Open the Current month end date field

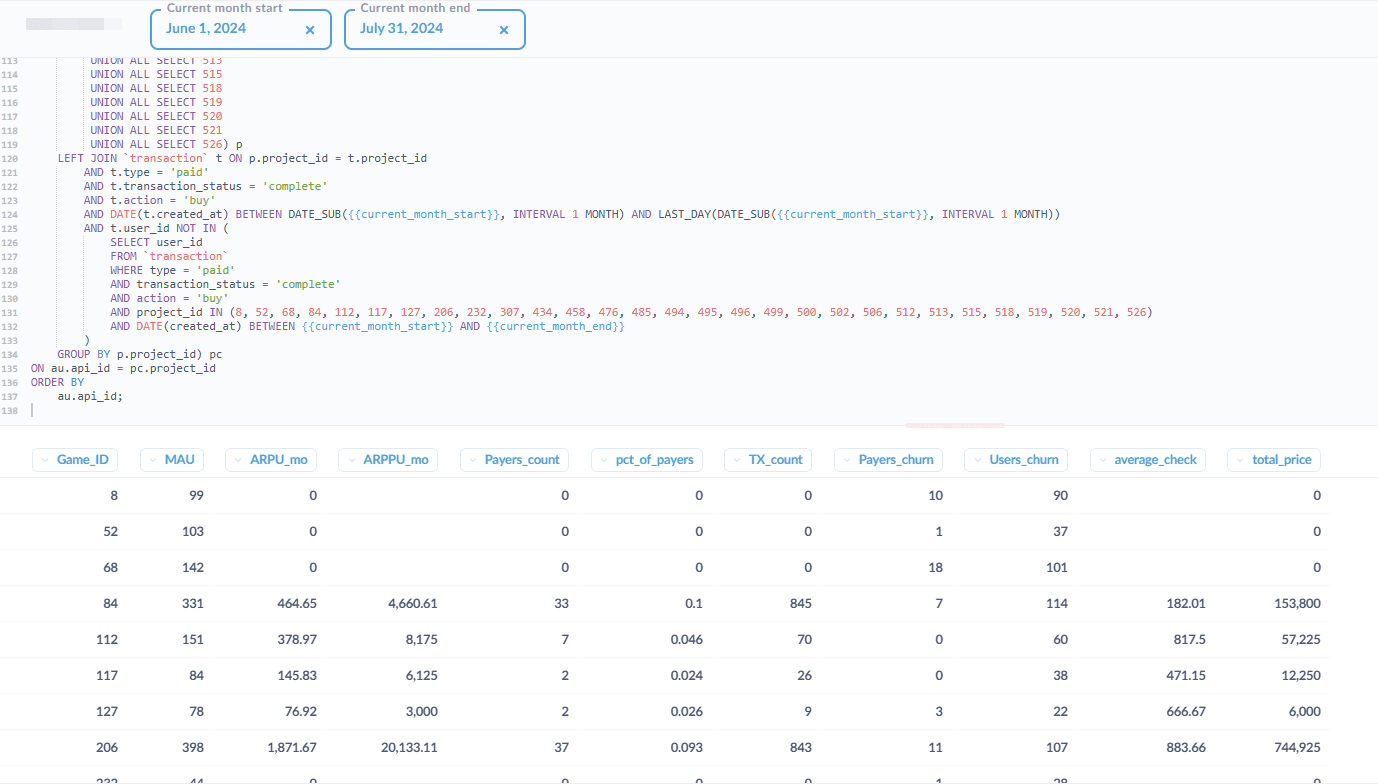click(420, 29)
